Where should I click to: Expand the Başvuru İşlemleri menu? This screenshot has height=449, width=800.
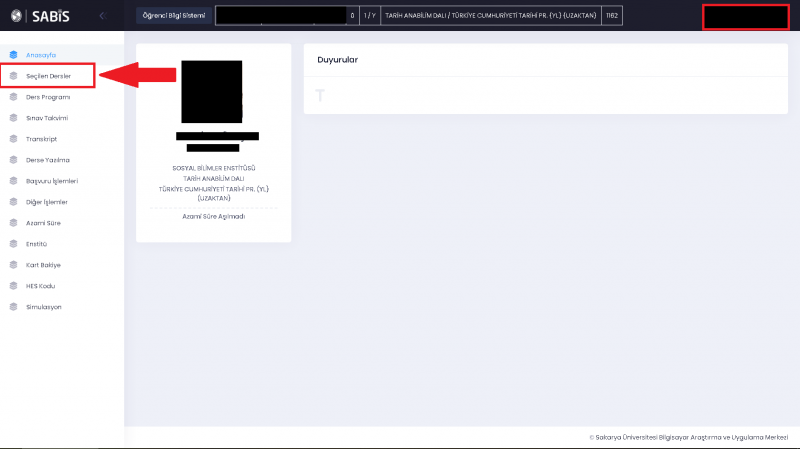[51, 181]
